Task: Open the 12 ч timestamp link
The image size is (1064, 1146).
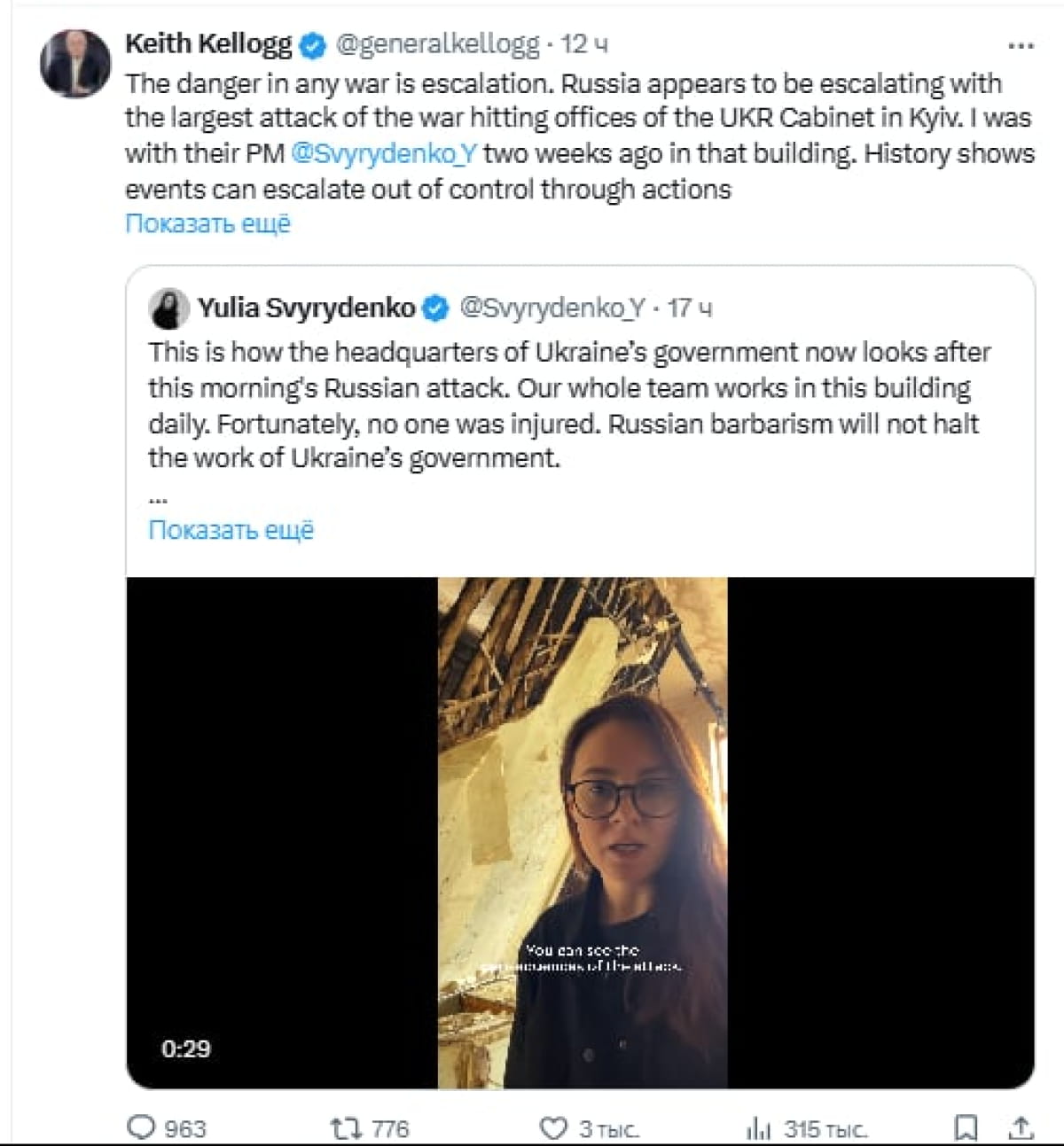Action: point(584,43)
